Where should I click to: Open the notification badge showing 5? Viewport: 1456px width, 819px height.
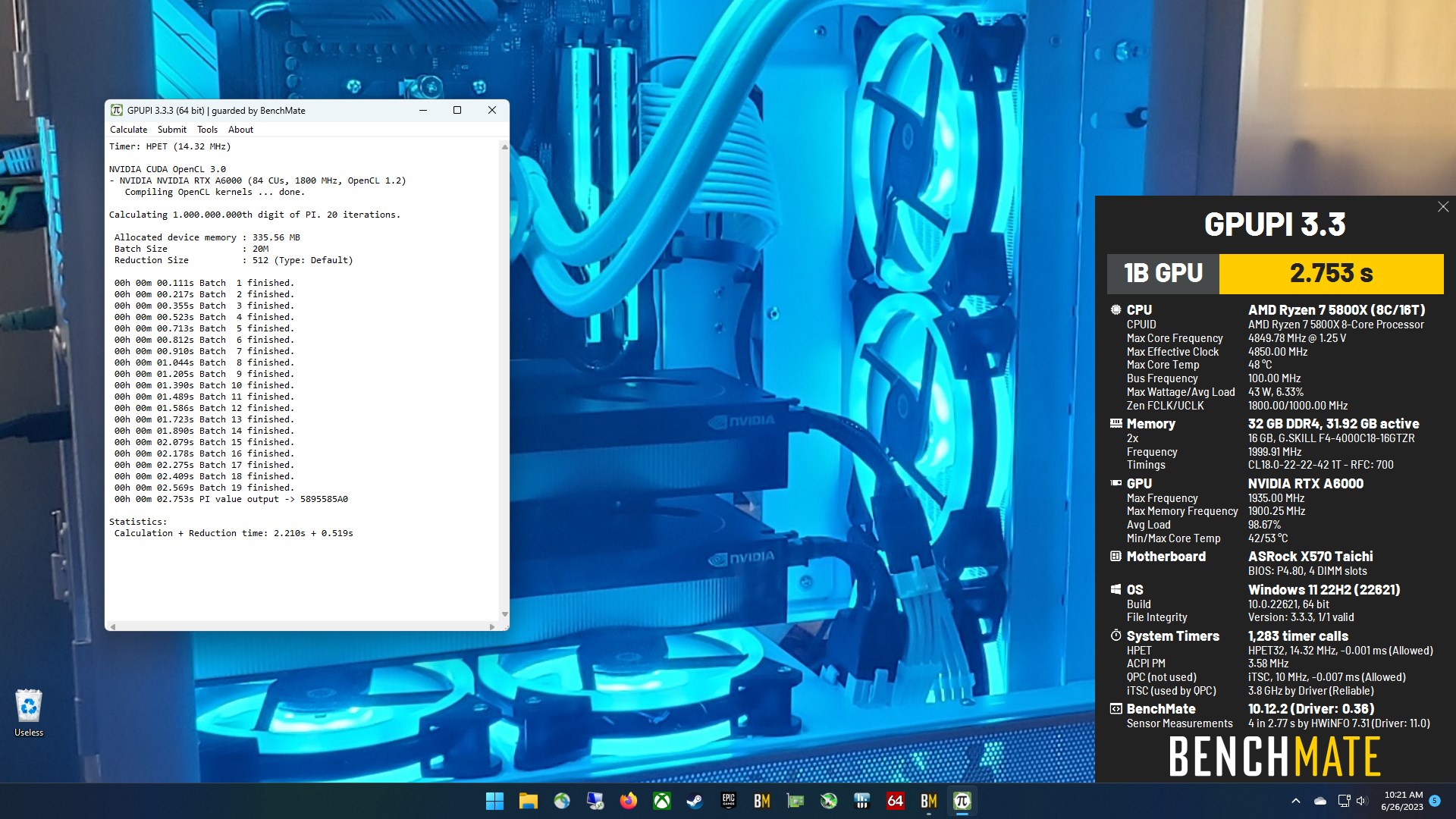click(x=1435, y=800)
